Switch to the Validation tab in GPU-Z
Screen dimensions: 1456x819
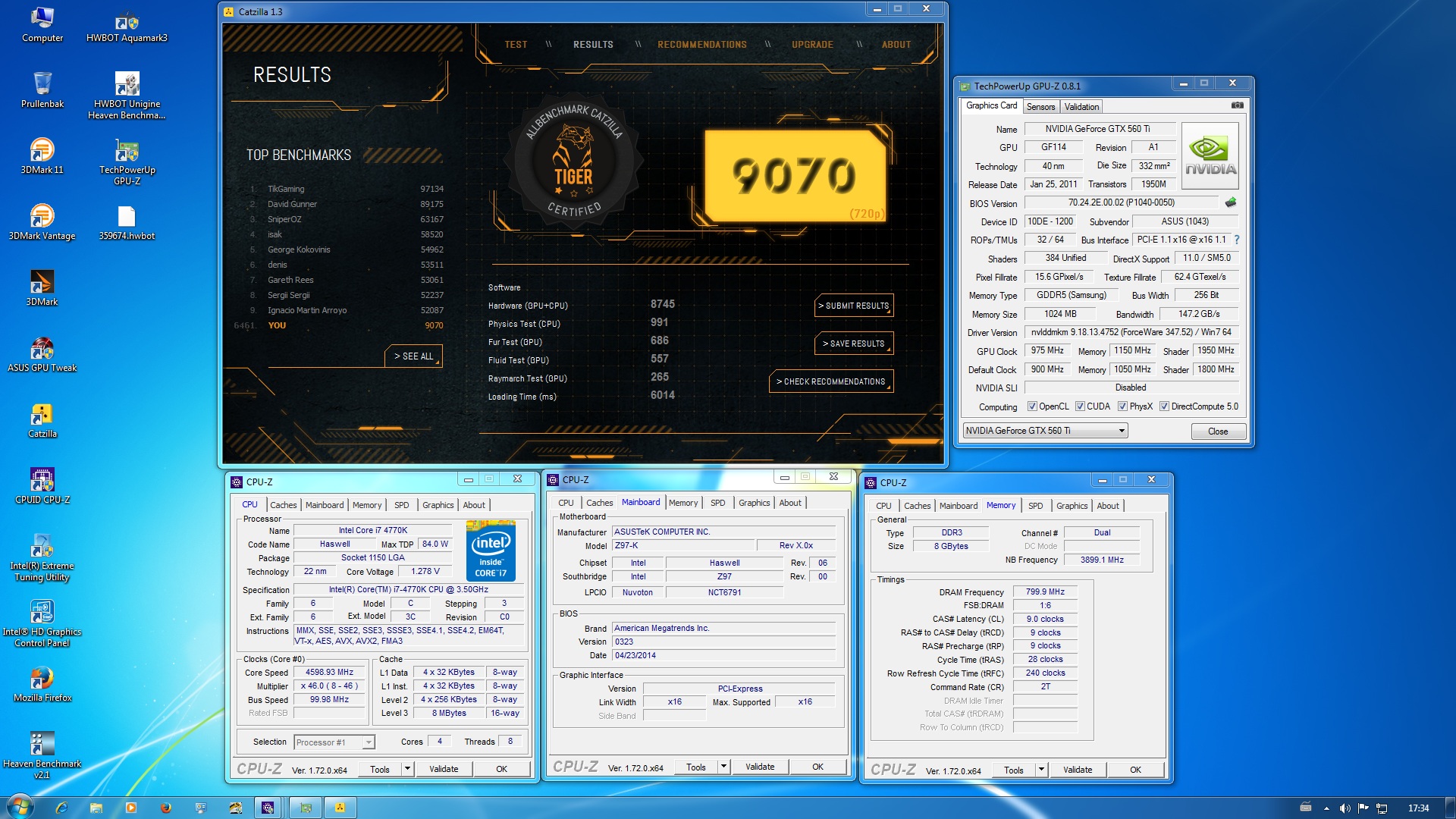click(1081, 107)
